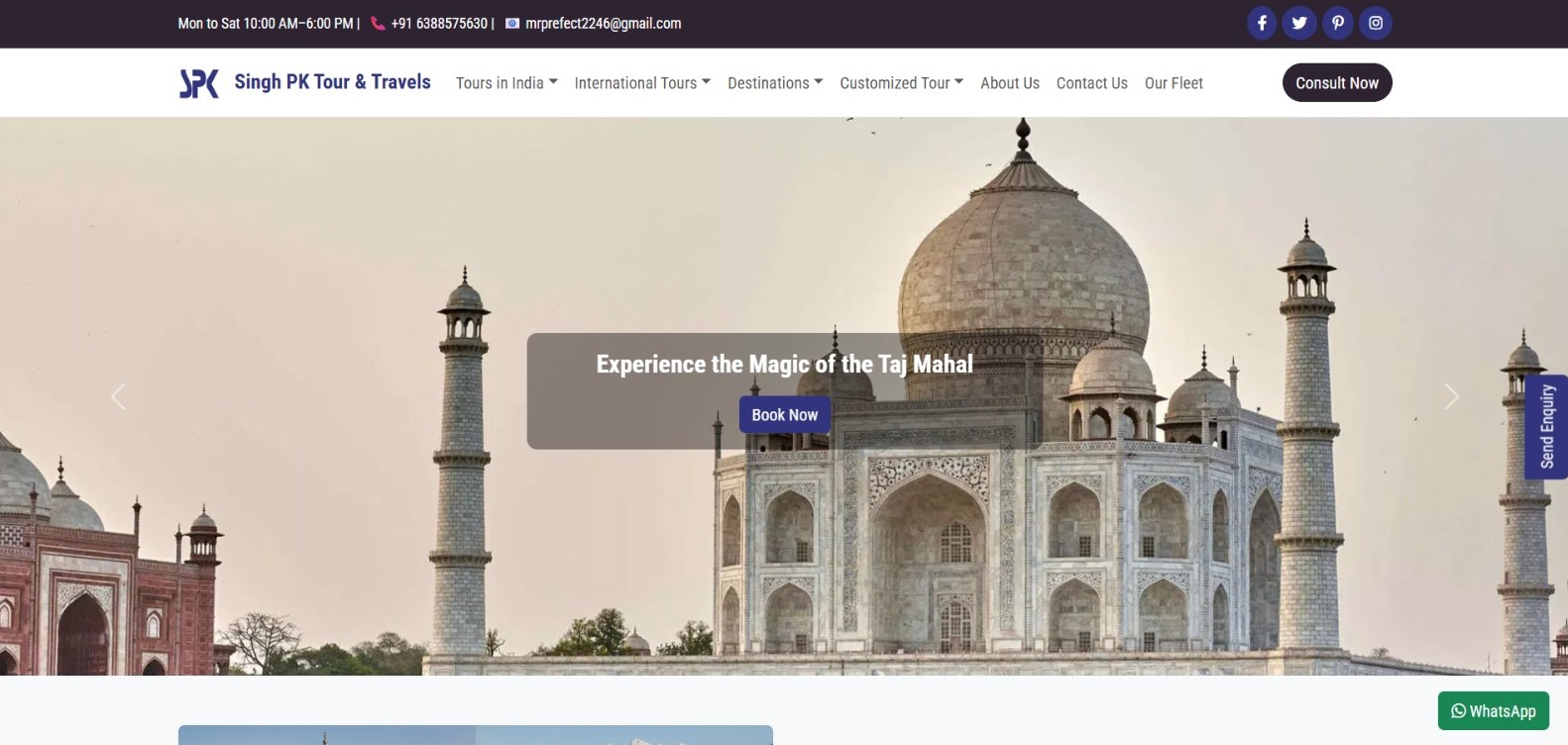
Task: Expand the Tours in India dropdown
Action: [x=506, y=83]
